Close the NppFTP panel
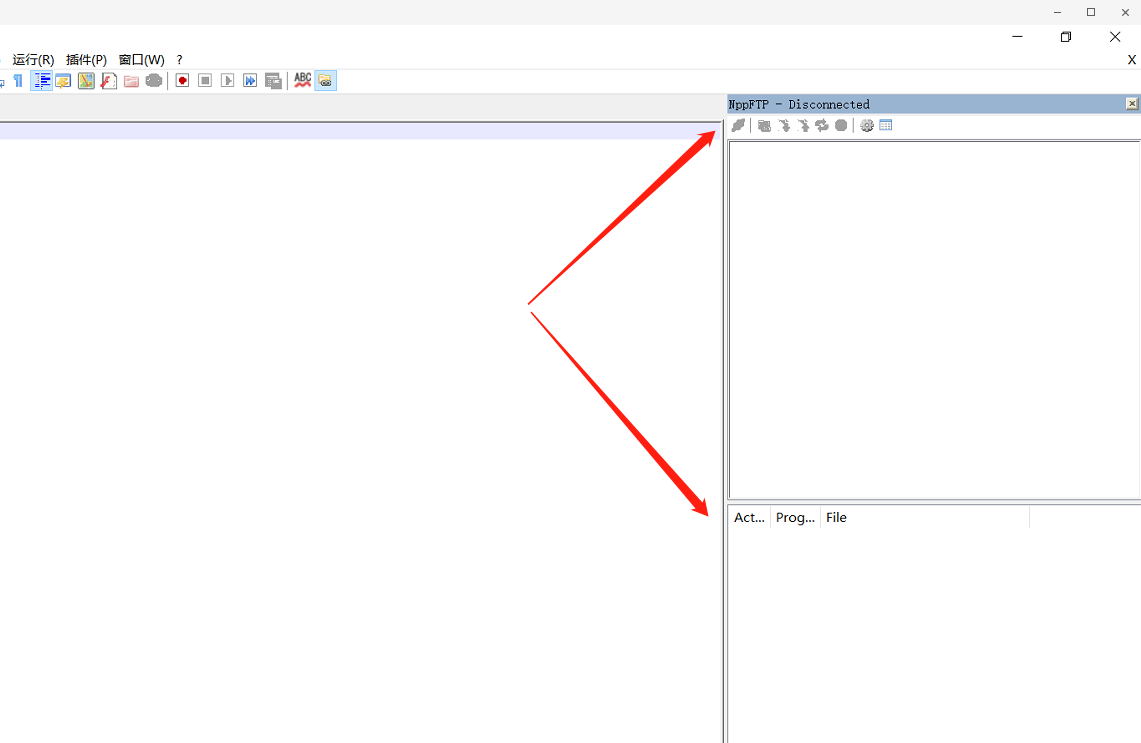The width and height of the screenshot is (1141, 743). click(1131, 103)
